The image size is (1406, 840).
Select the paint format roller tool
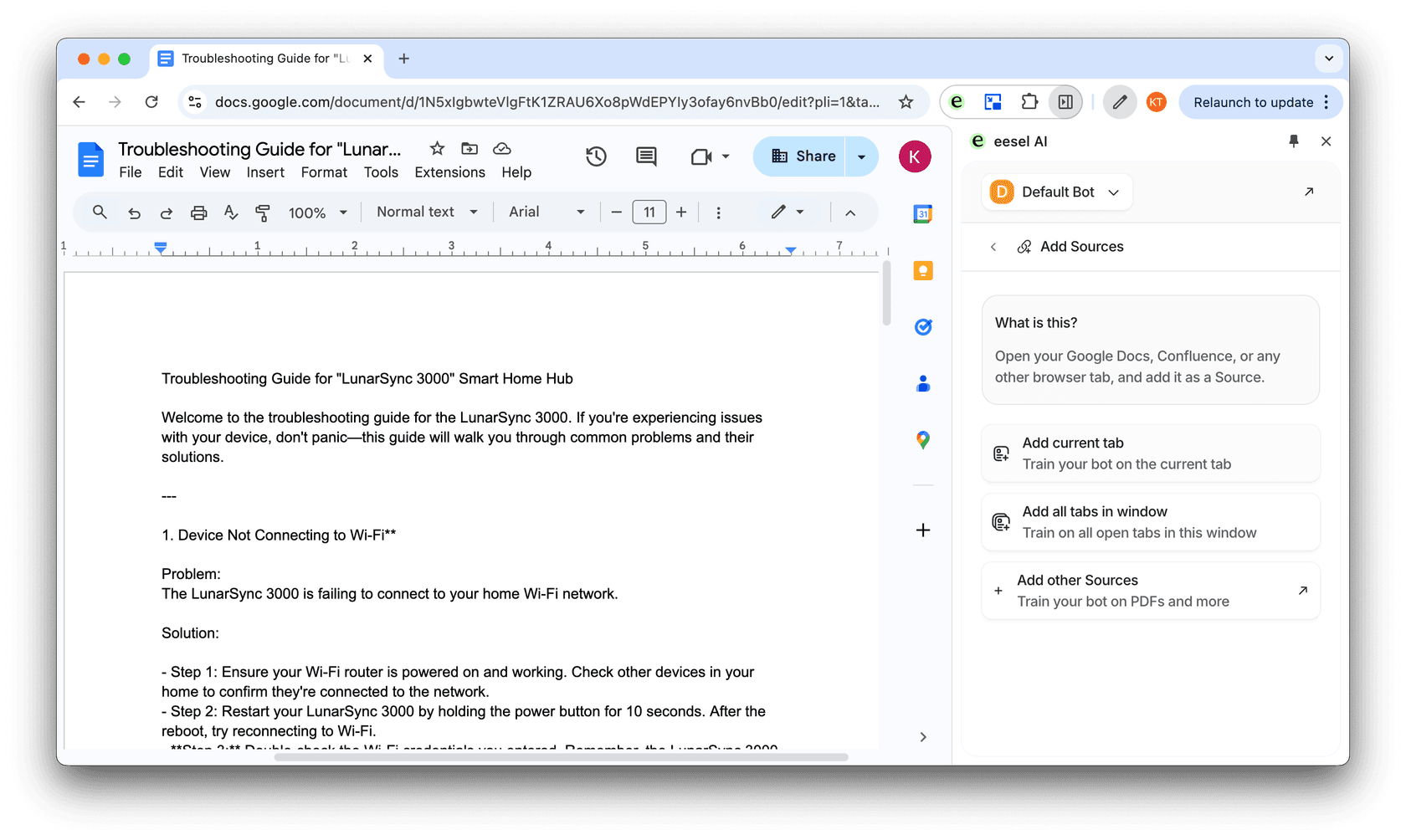263,213
